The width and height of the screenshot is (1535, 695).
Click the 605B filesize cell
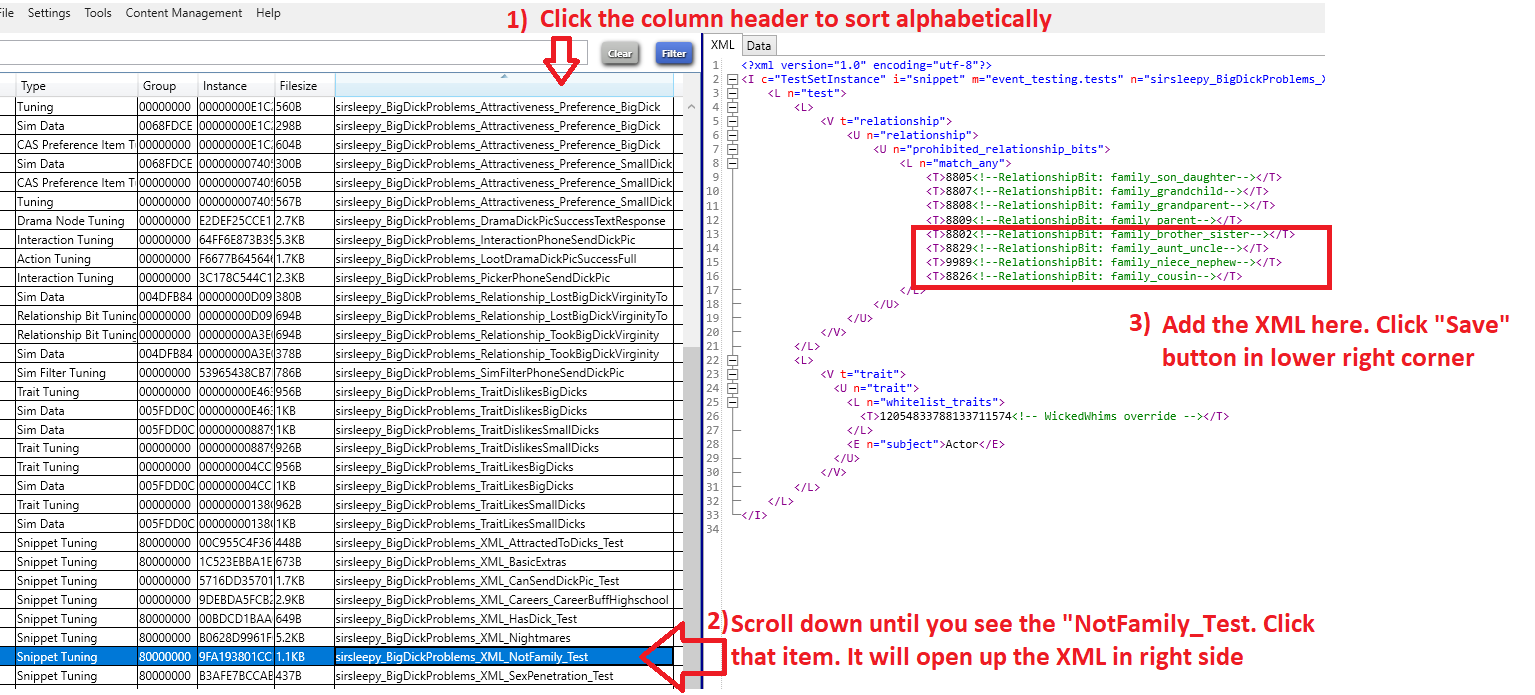point(304,183)
